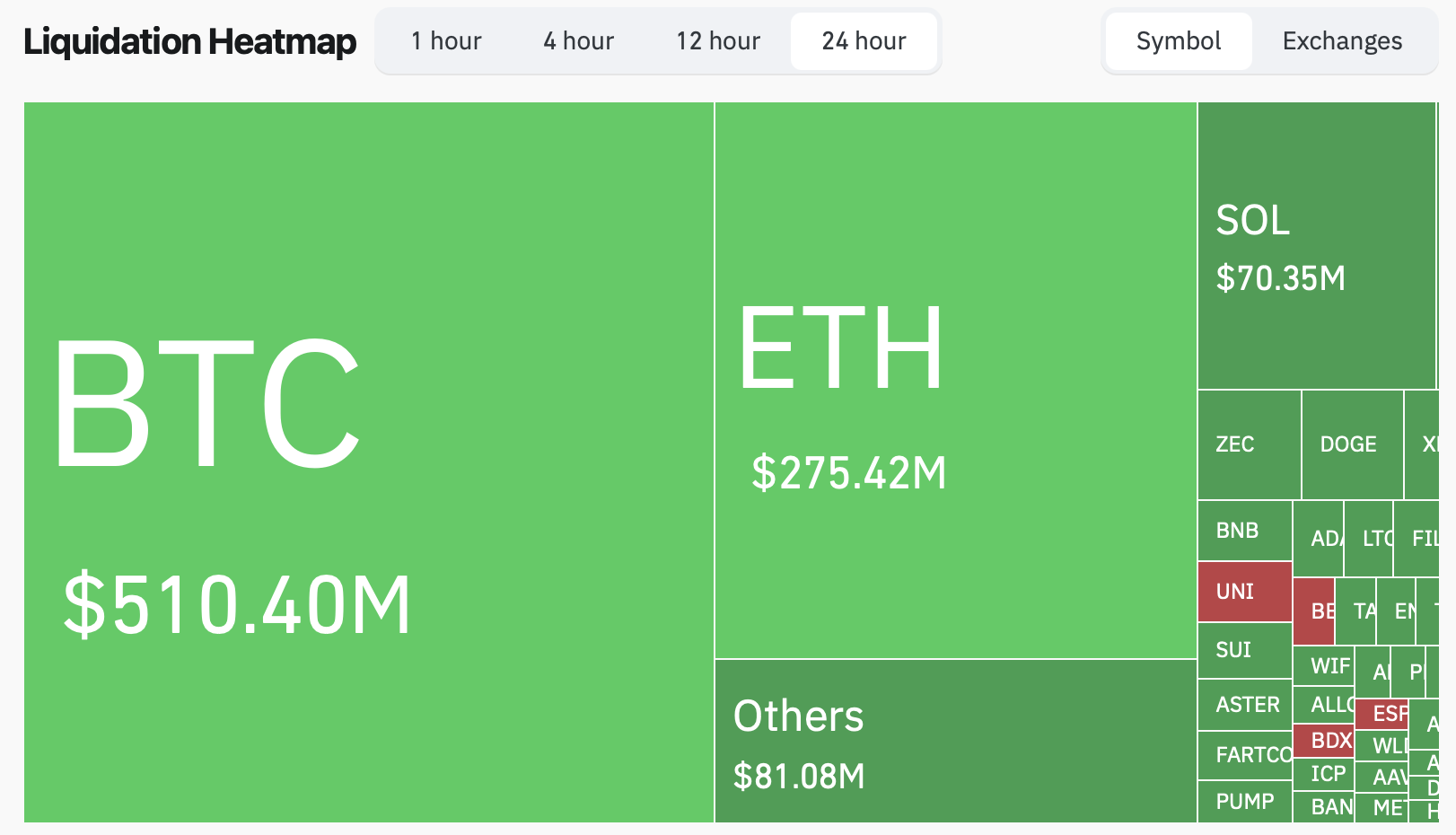Select the WIF tile
Screen dimensions: 1456x835
(1324, 665)
